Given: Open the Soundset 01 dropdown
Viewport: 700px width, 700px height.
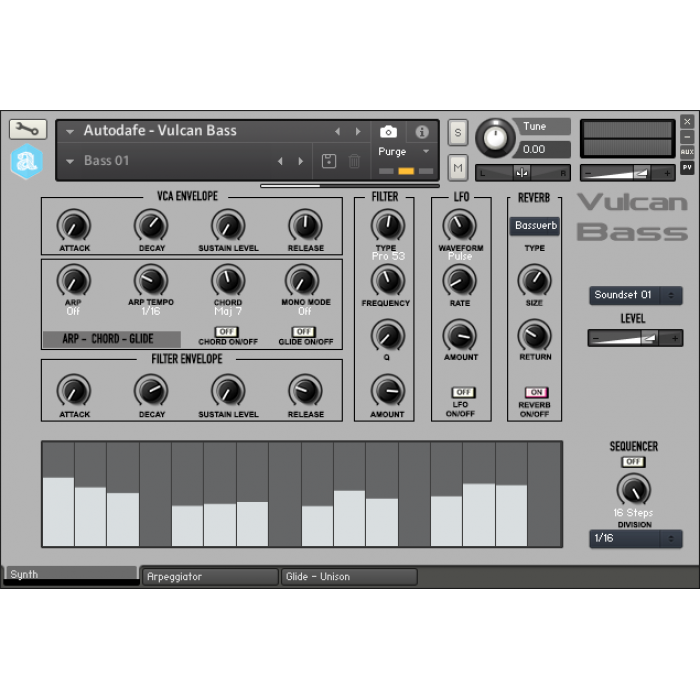Looking at the screenshot, I should [636, 295].
